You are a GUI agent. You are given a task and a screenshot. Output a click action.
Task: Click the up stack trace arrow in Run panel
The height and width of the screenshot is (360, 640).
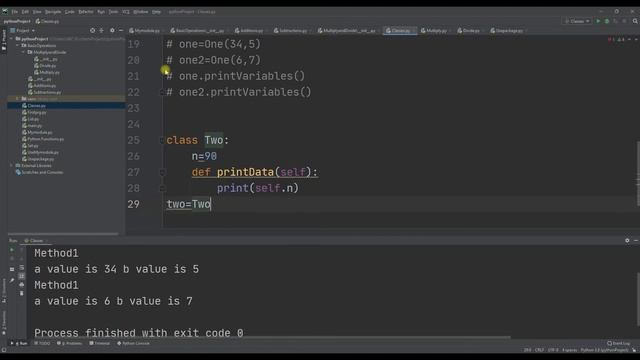point(22,249)
